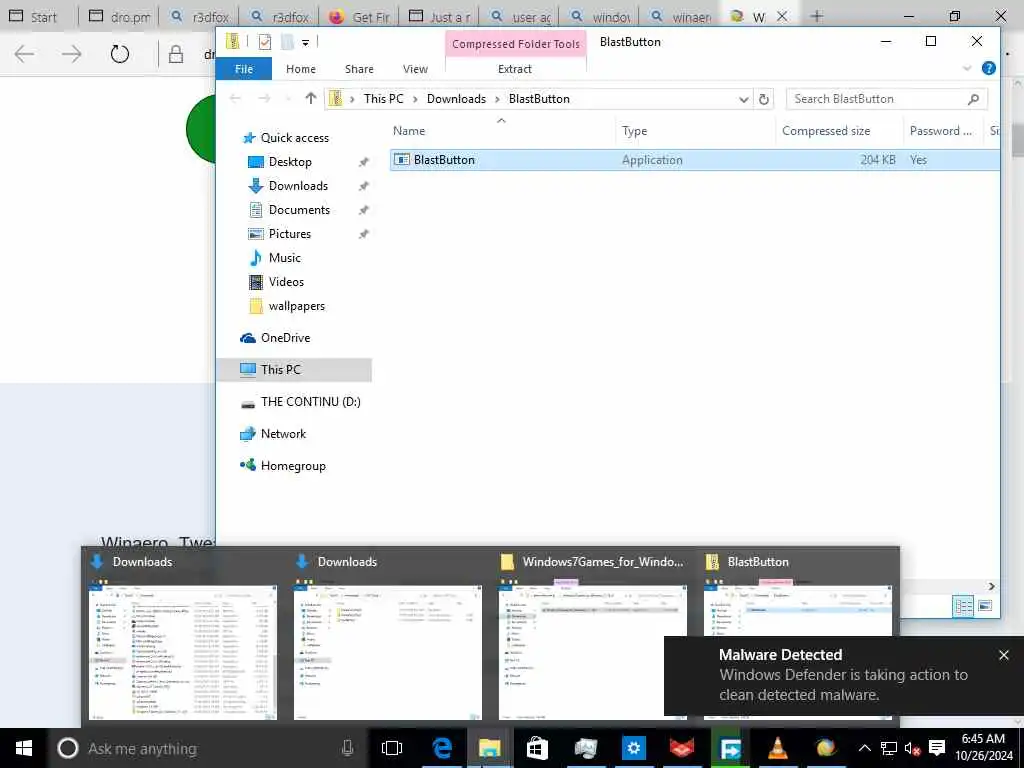Screen dimensions: 1024x768
Task: Click the Explorer Forward arrow button
Action: tap(264, 99)
